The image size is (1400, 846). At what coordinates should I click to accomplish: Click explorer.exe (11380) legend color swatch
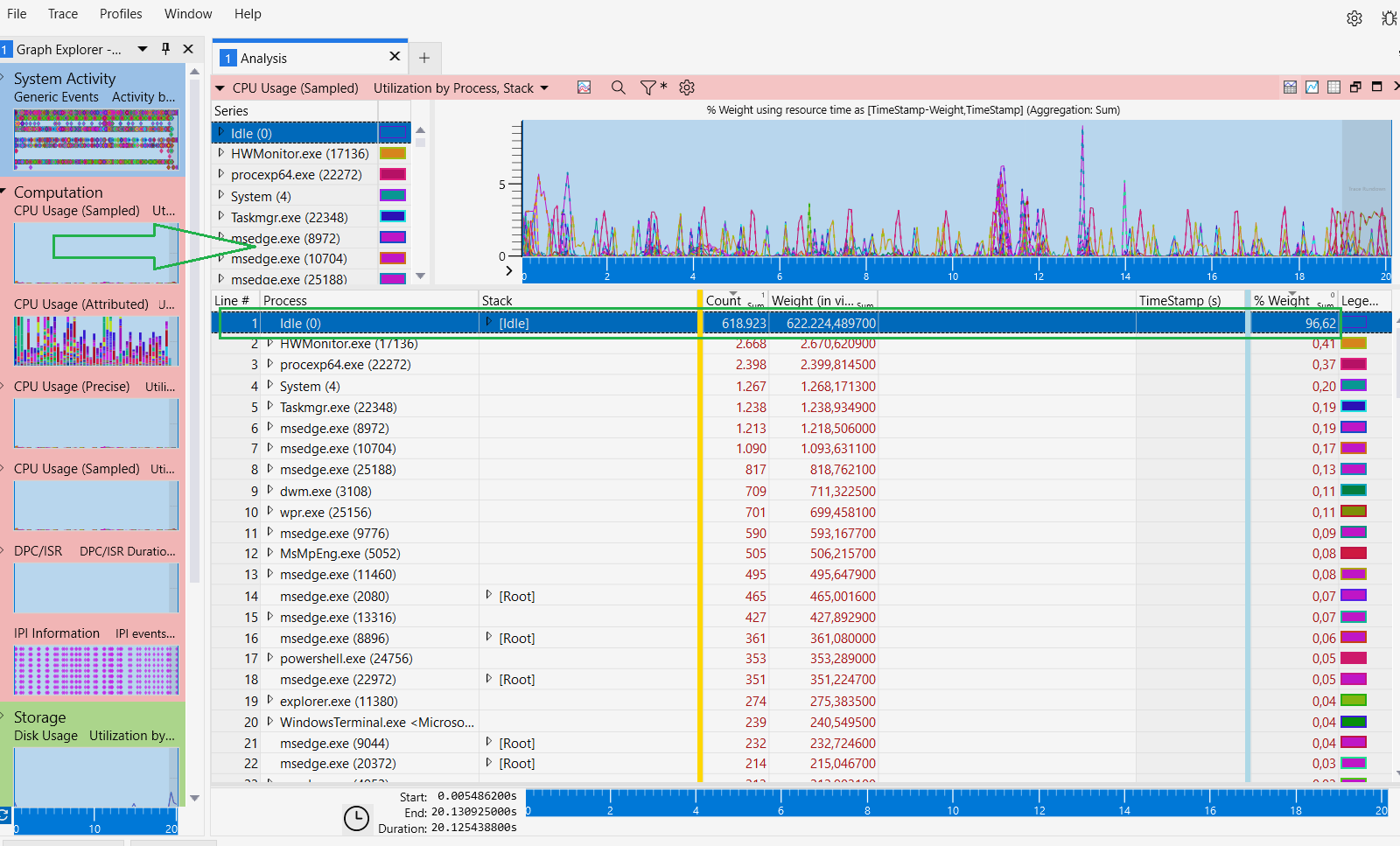[1354, 700]
